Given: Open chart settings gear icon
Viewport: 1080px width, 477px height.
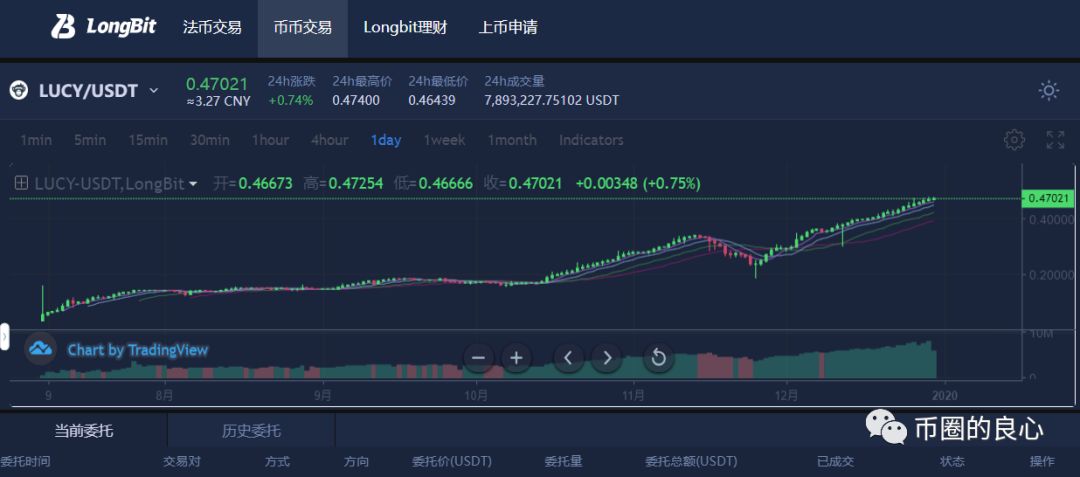Looking at the screenshot, I should [1014, 140].
